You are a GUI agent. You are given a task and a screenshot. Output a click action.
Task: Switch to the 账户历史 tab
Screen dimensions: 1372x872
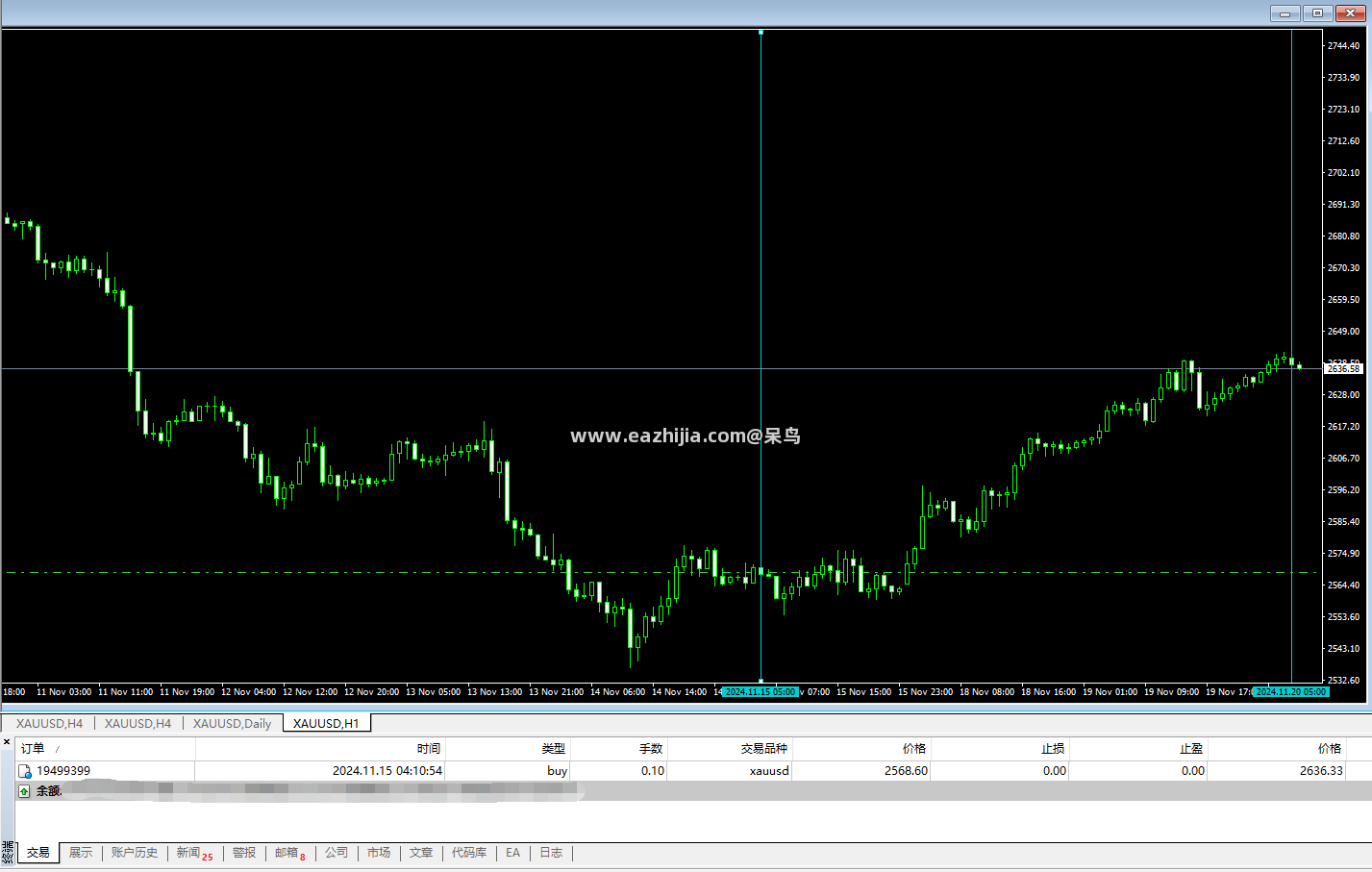coord(135,853)
